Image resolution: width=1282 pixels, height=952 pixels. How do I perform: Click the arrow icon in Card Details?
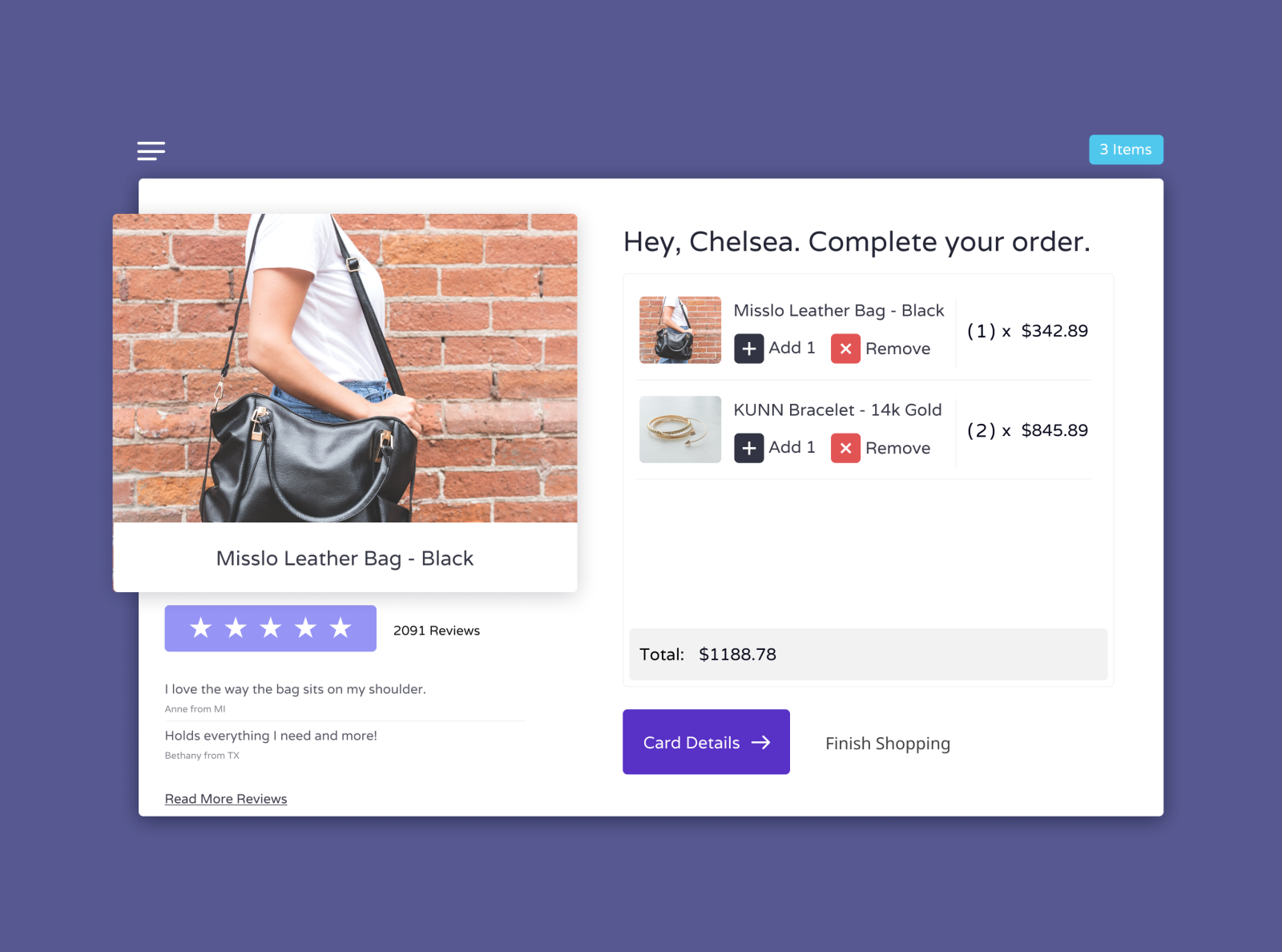pyautogui.click(x=761, y=743)
